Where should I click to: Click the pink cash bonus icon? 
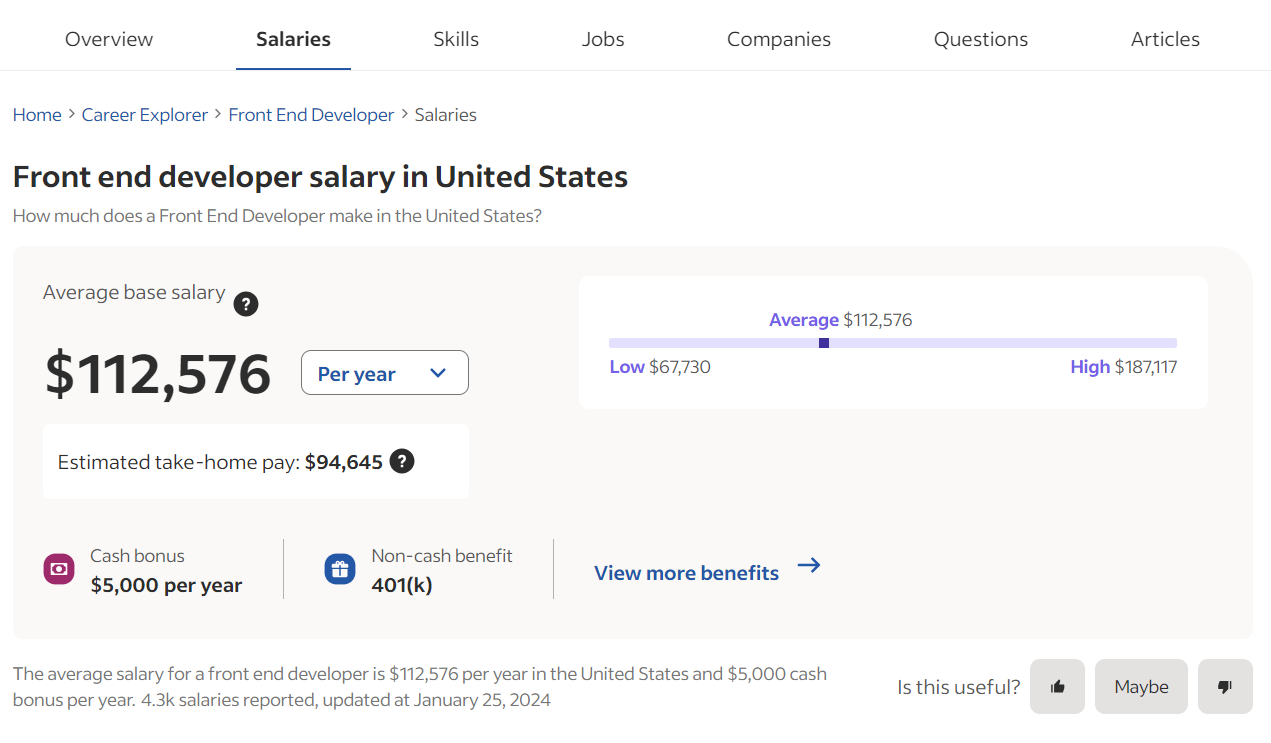click(x=59, y=569)
